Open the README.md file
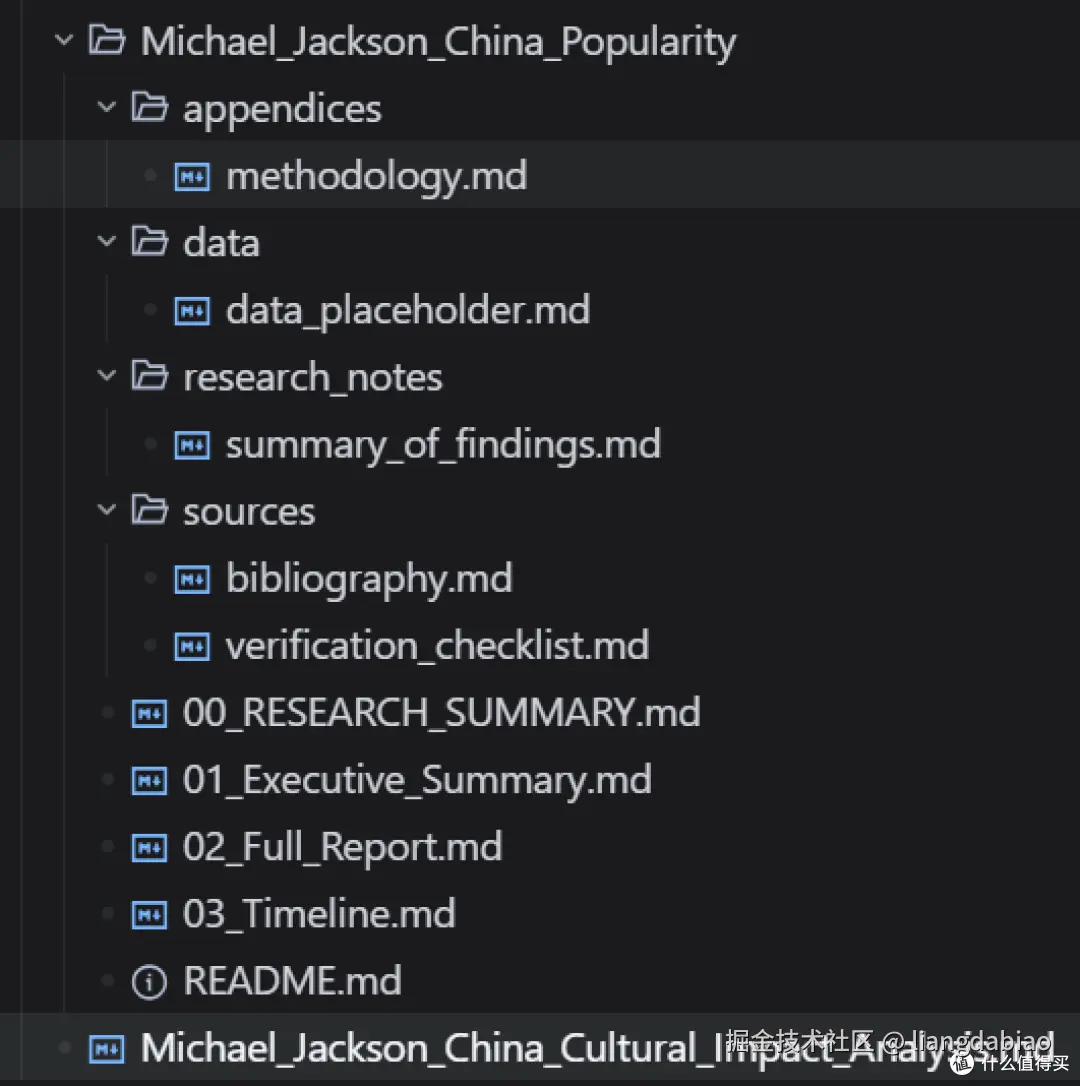The height and width of the screenshot is (1086, 1080). 291,981
